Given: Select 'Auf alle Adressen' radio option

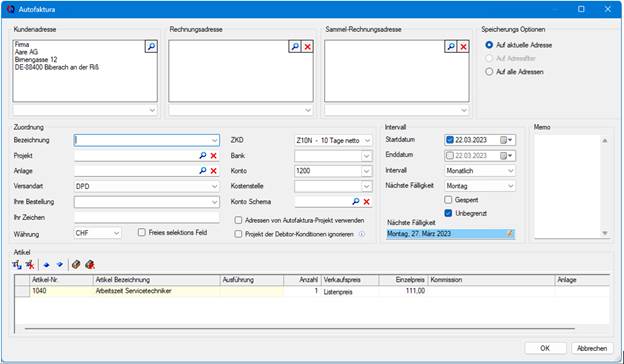Looking at the screenshot, I should [489, 72].
